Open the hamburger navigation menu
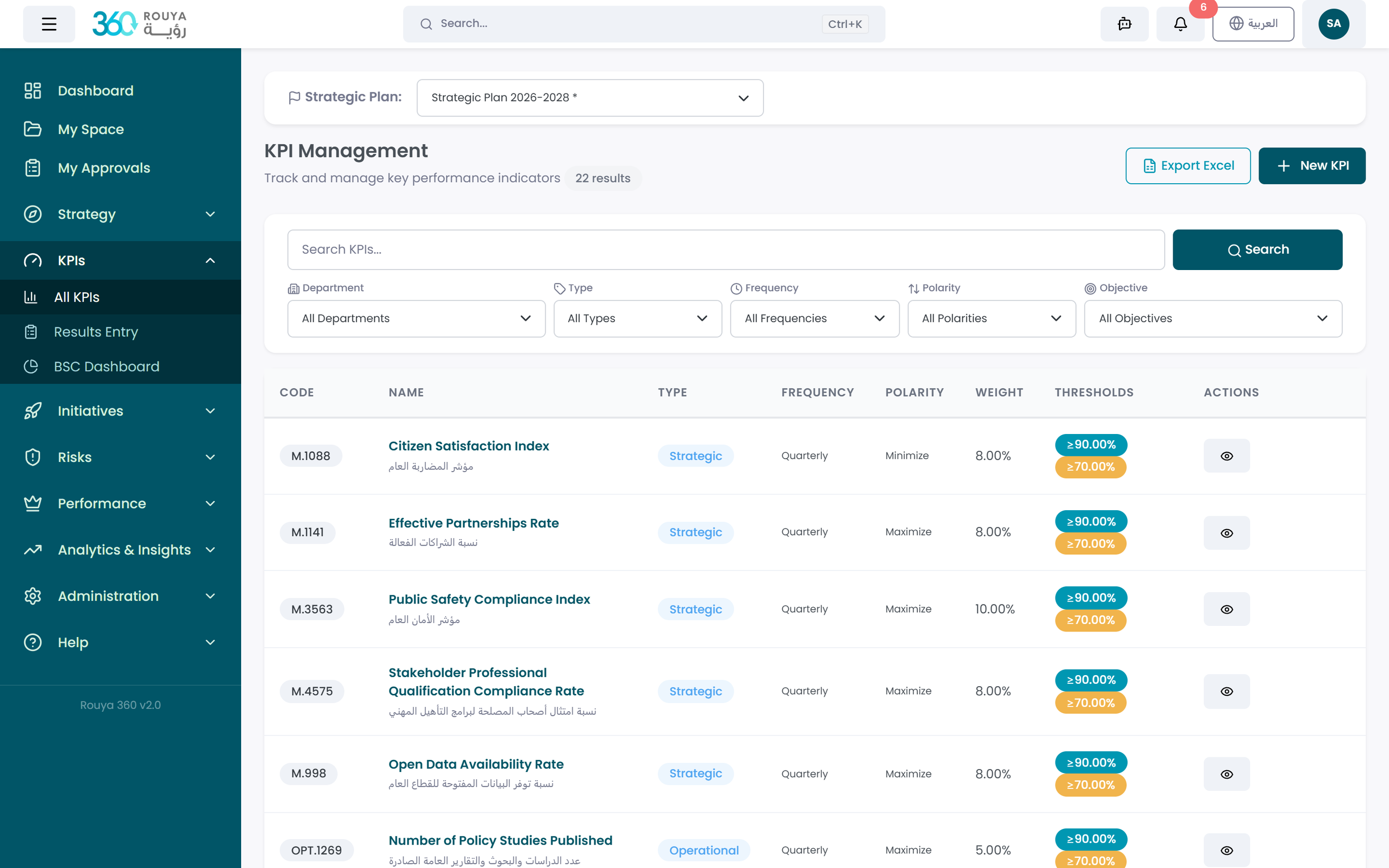 (x=49, y=23)
